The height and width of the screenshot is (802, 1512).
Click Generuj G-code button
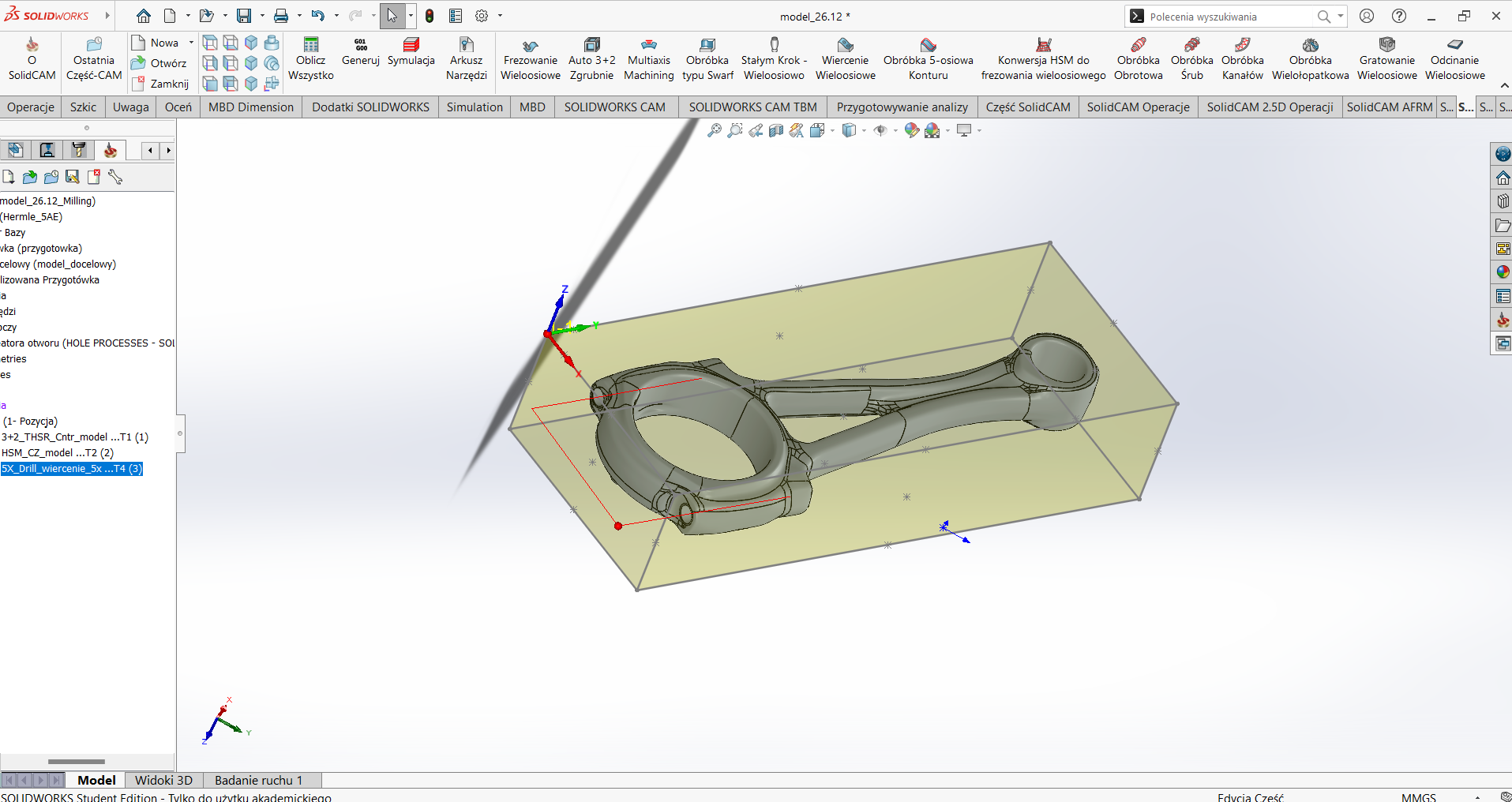(361, 52)
